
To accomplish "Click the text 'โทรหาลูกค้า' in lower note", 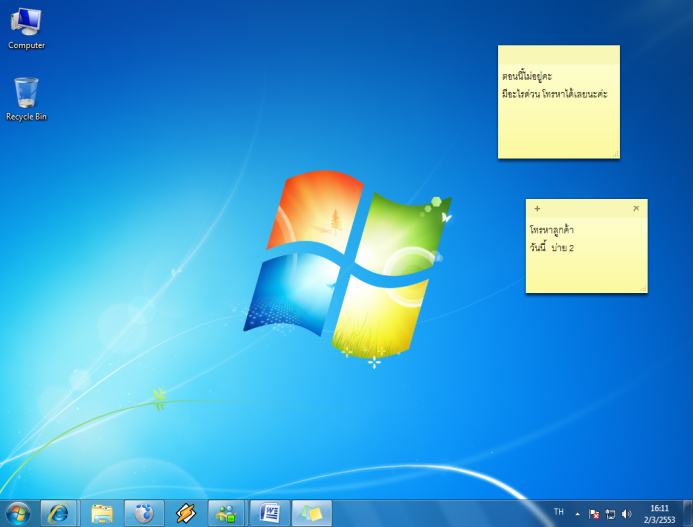I will [552, 229].
